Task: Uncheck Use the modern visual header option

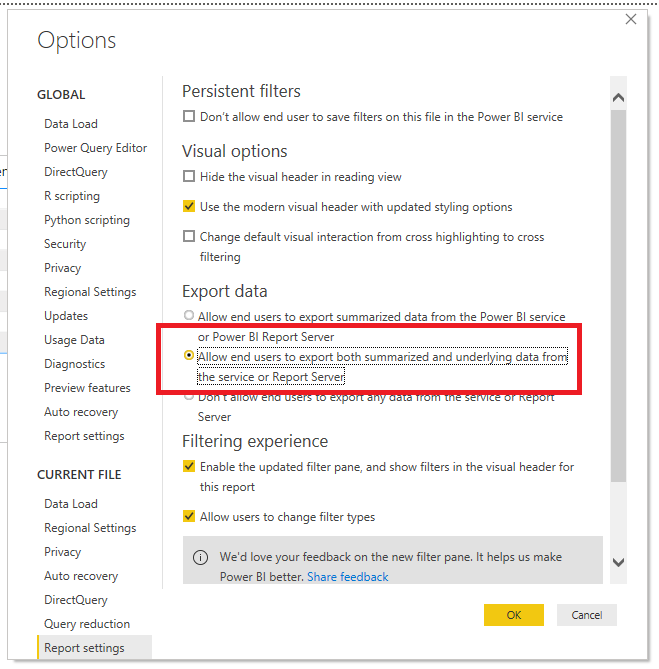Action: (189, 206)
